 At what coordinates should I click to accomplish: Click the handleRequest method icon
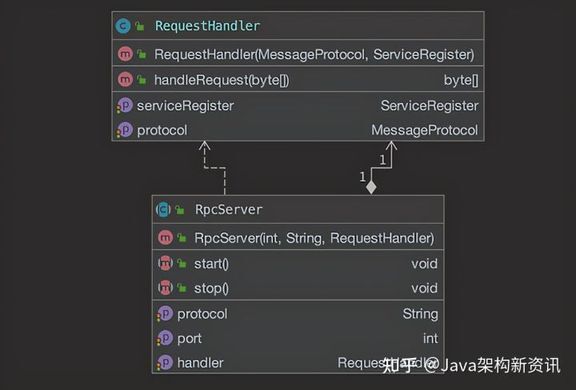(x=125, y=80)
